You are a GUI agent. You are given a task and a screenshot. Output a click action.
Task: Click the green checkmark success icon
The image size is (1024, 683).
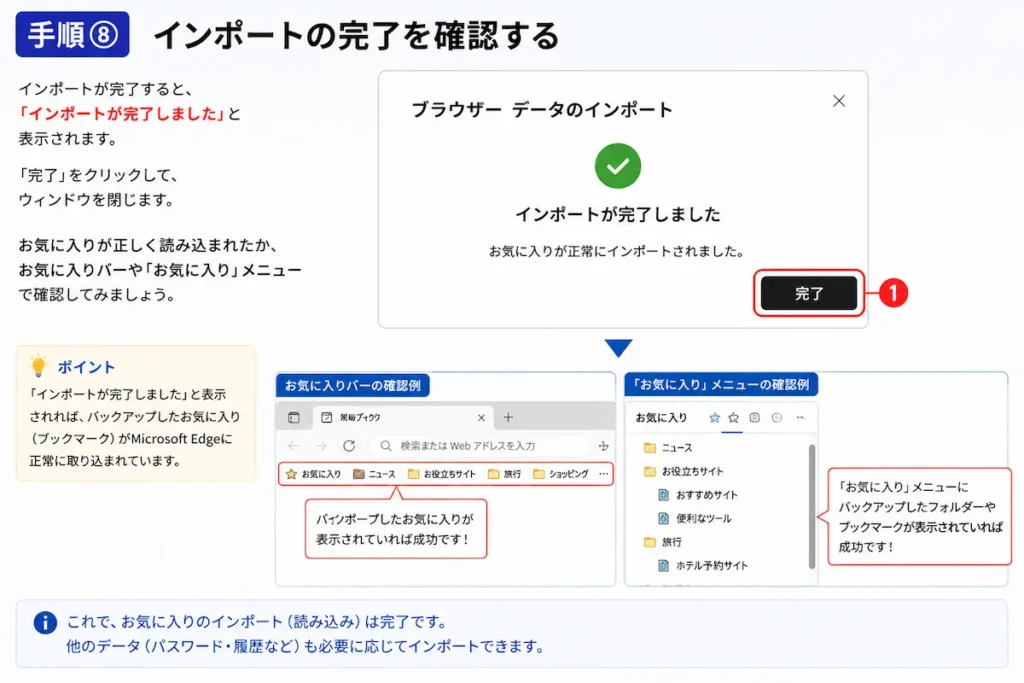pos(618,166)
